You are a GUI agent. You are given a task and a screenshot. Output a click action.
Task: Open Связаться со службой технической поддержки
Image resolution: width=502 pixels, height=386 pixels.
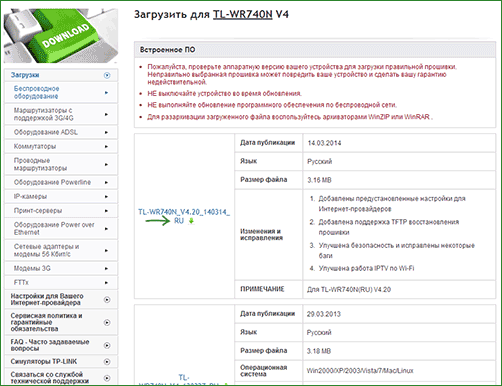[x=50, y=378]
